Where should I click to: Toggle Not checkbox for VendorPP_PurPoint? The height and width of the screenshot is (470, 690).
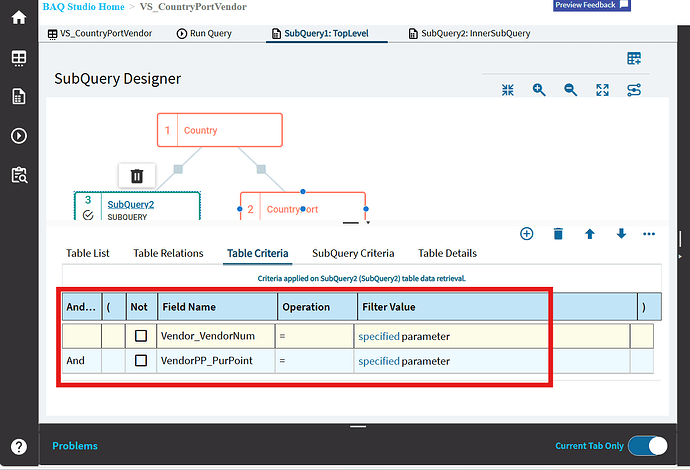coord(141,360)
